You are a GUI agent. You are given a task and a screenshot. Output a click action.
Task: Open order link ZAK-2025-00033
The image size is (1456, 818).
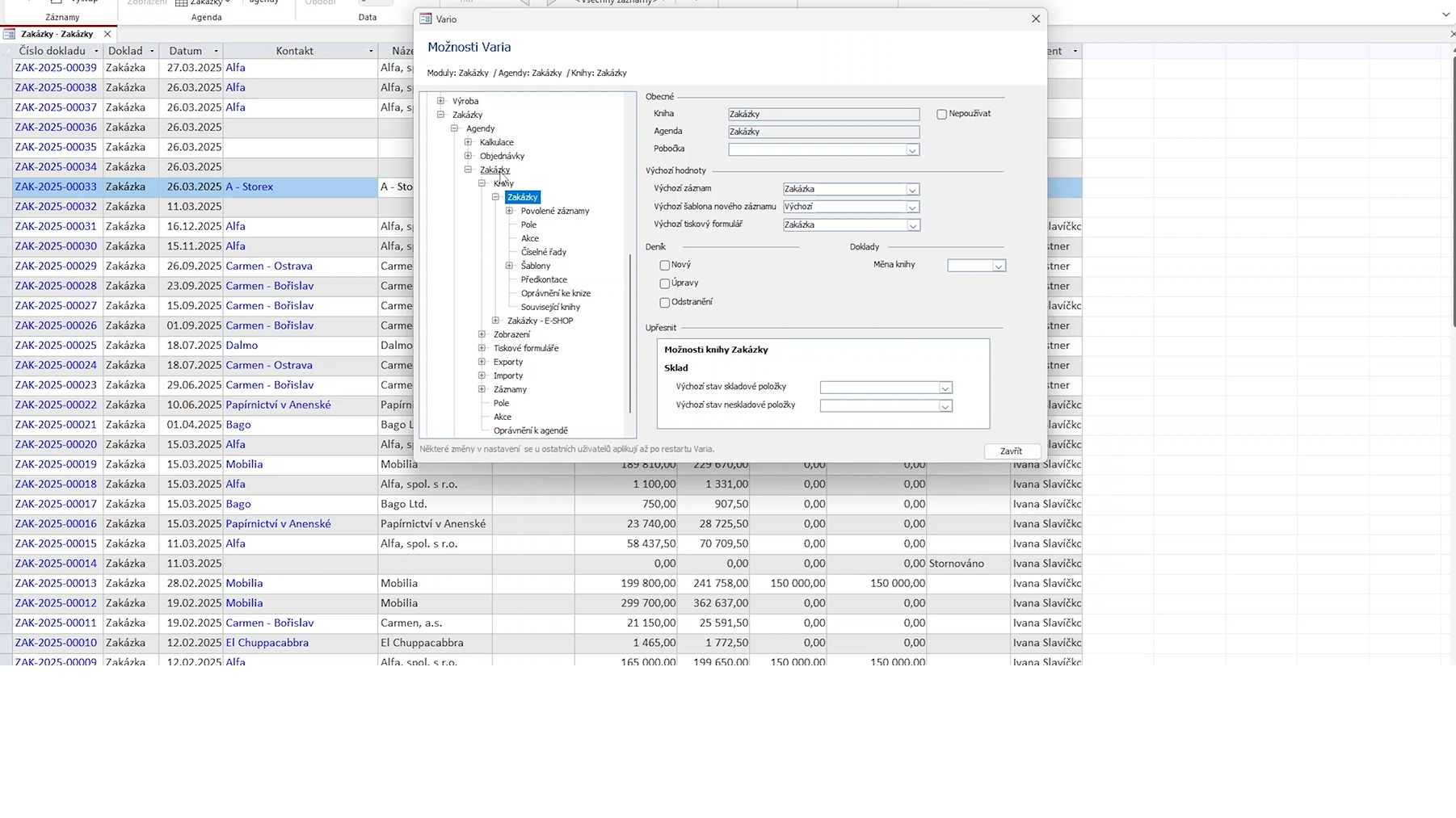pos(56,187)
